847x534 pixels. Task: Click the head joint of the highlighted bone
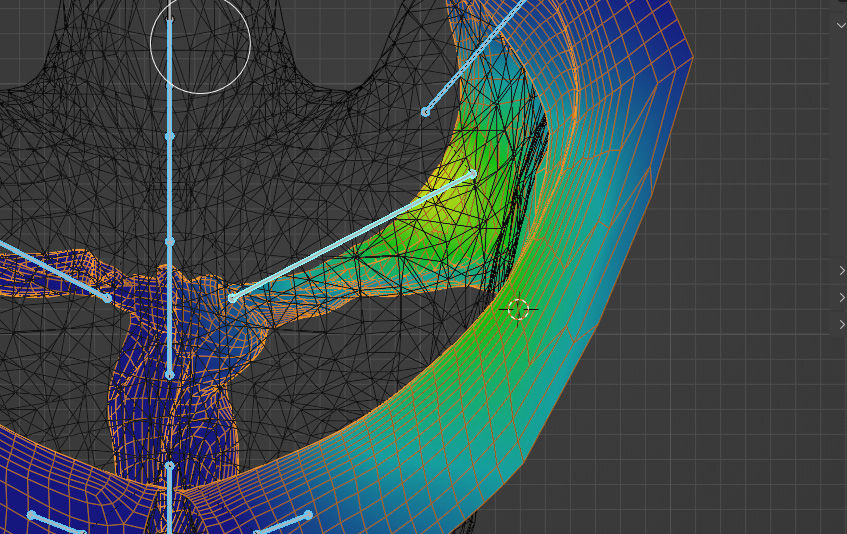coord(233,298)
